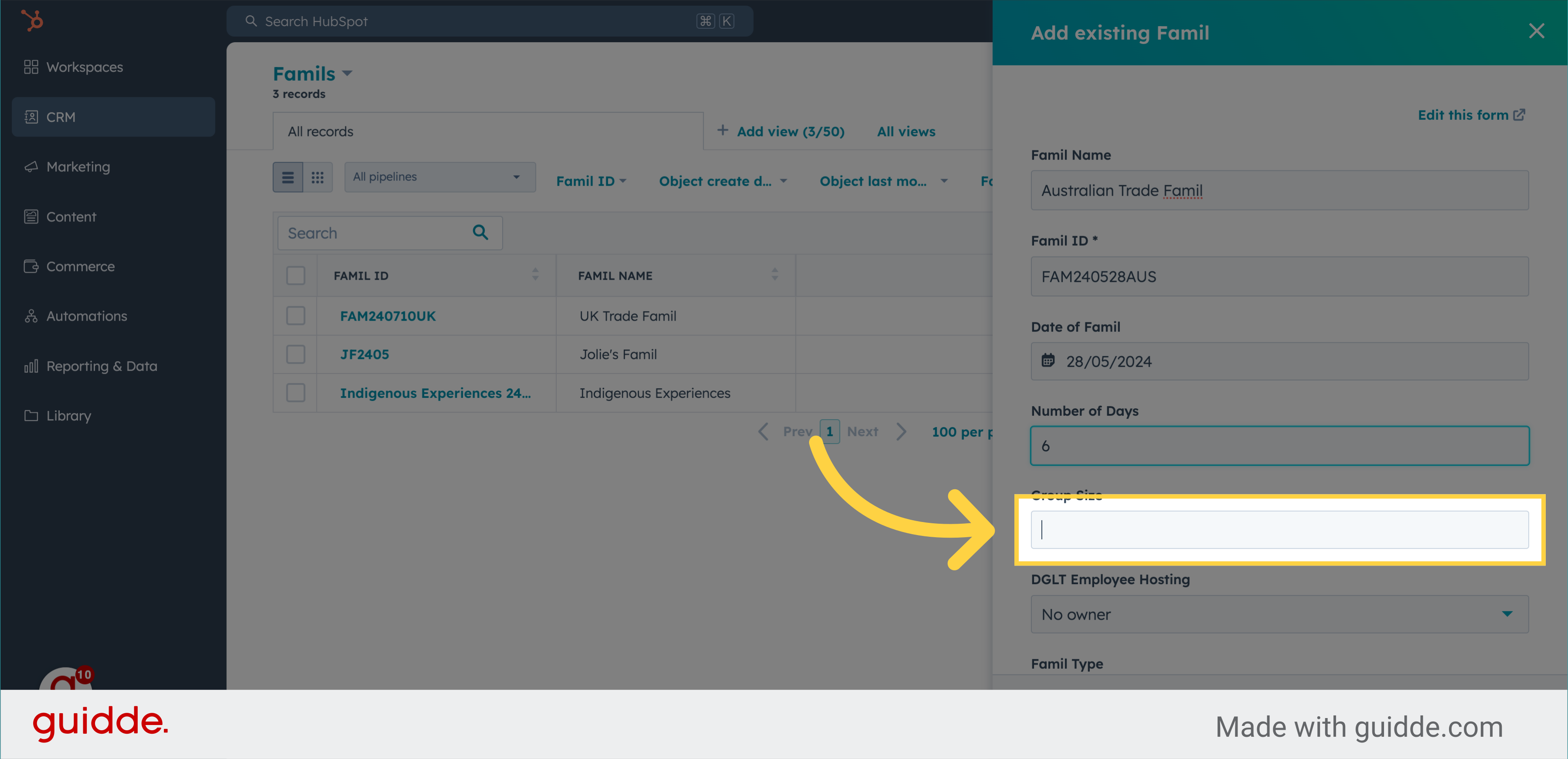Open the CRM menu item
Viewport: 1568px width, 759px height.
click(x=61, y=117)
